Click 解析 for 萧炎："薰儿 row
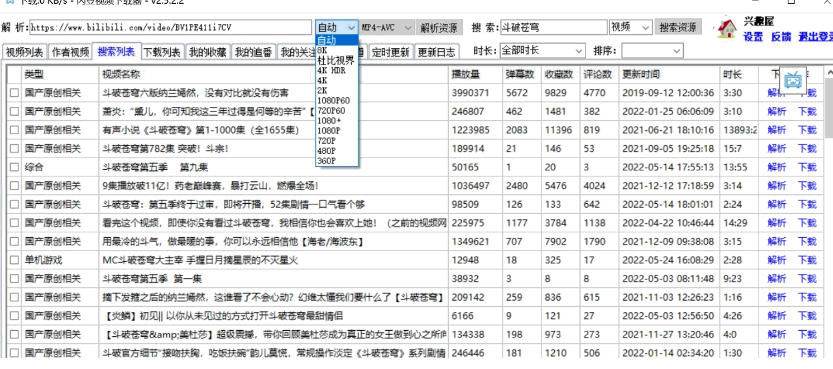833x369 pixels. [777, 112]
